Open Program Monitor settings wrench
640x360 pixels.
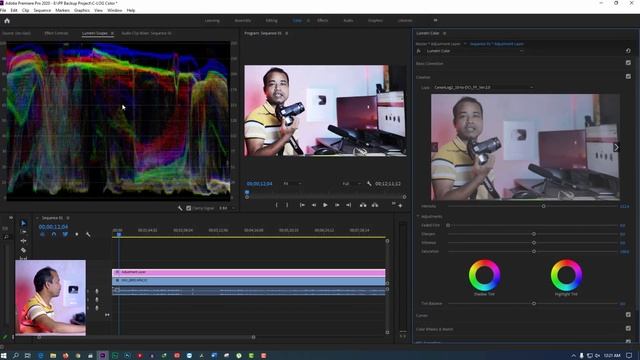click(369, 184)
